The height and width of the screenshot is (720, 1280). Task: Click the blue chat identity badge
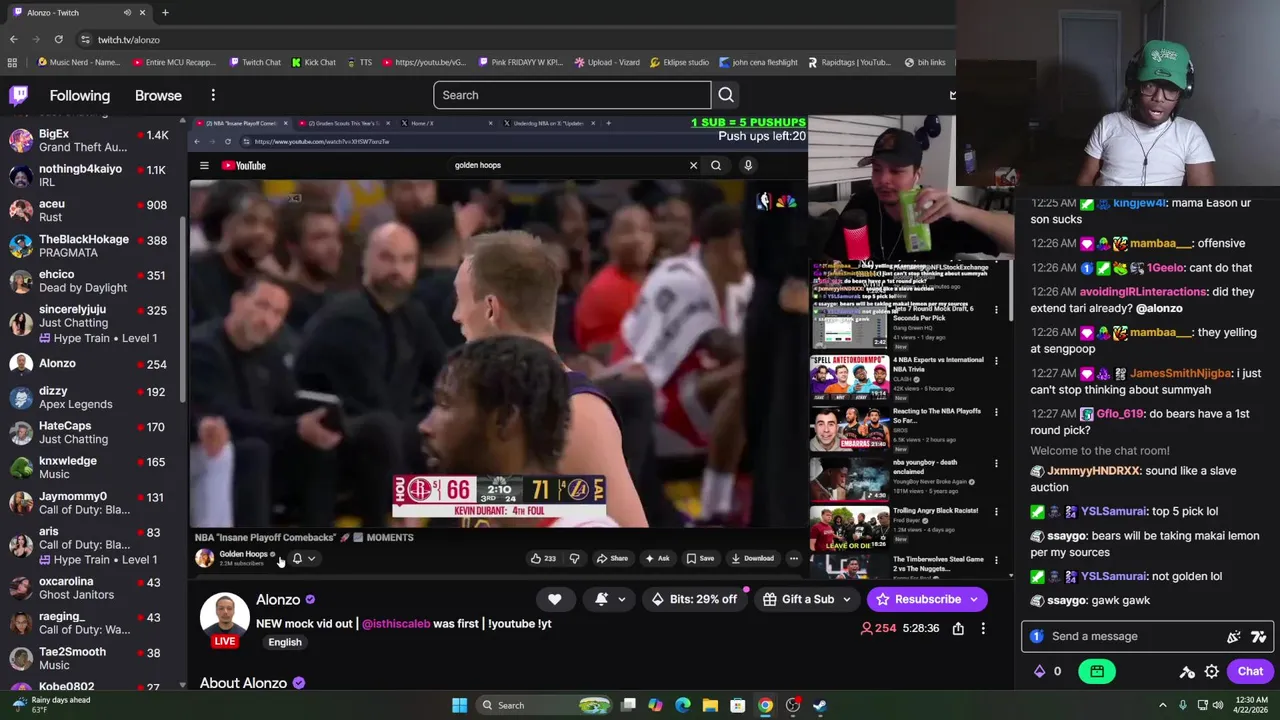click(x=1037, y=636)
